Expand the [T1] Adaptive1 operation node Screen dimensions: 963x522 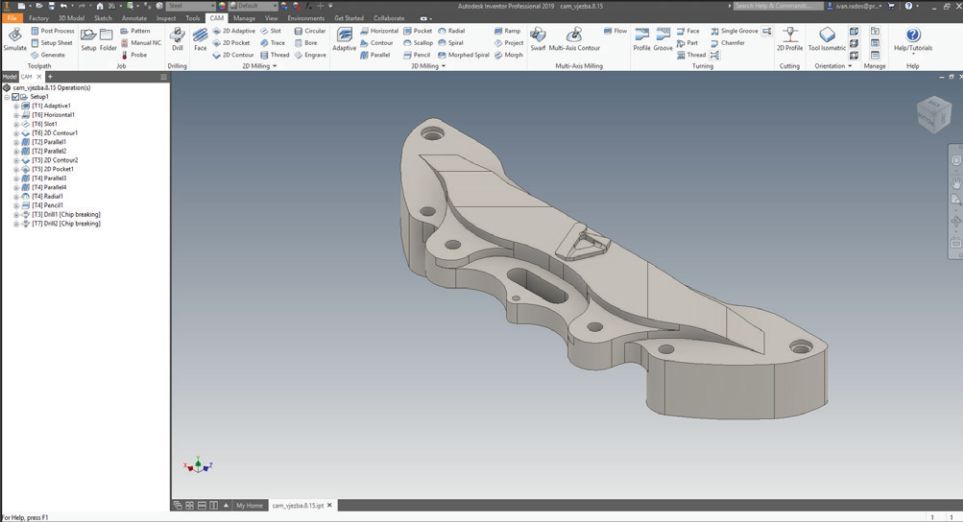click(x=16, y=106)
